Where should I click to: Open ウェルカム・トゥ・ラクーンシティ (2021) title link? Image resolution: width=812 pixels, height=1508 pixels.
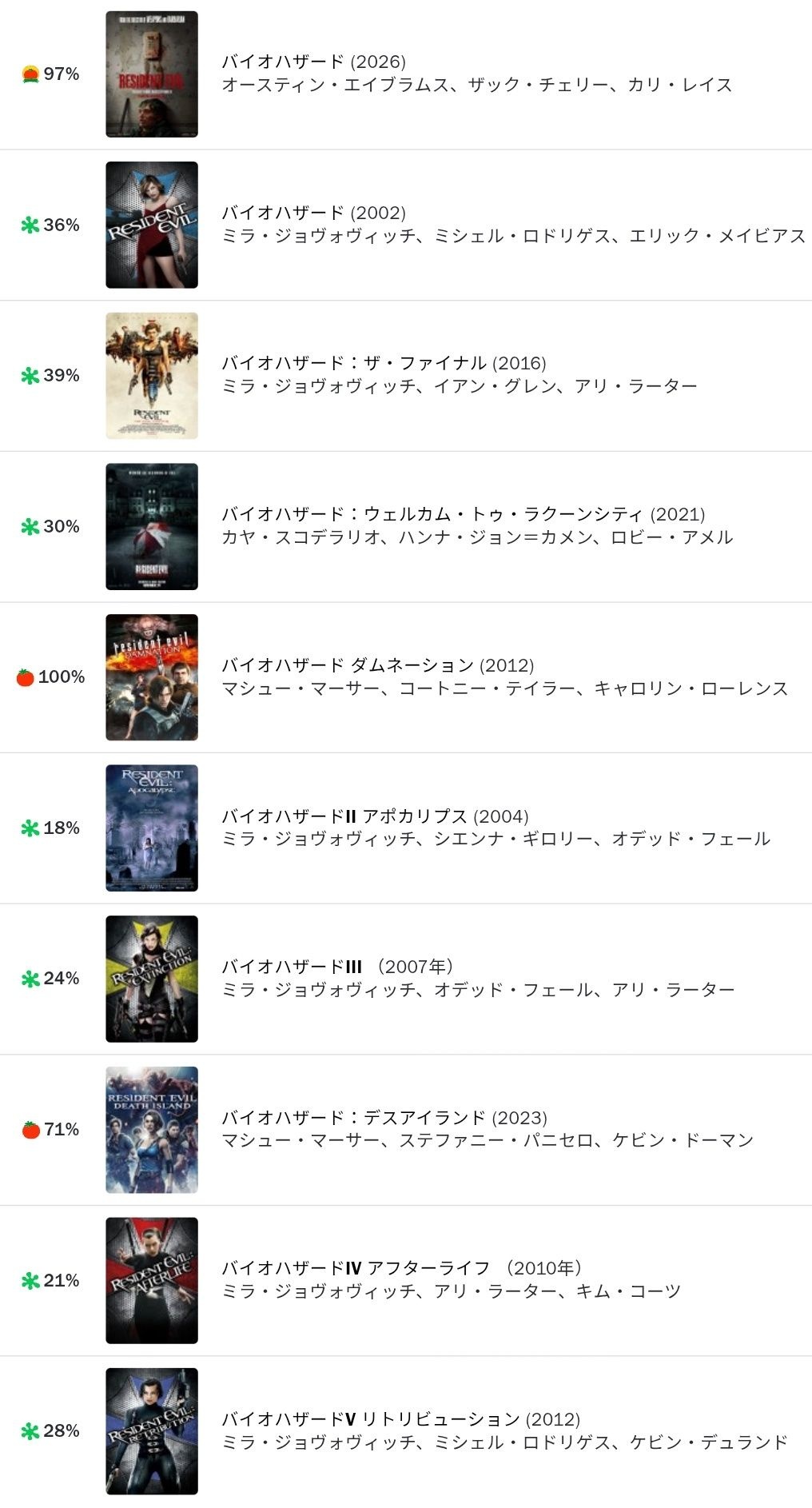(463, 514)
